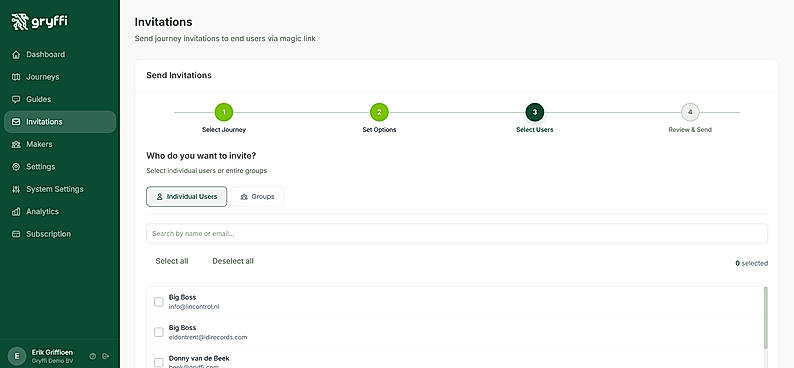Click the email eldontrent@ldirecords.com
Viewport: 794px width, 368px height.
tap(208, 337)
